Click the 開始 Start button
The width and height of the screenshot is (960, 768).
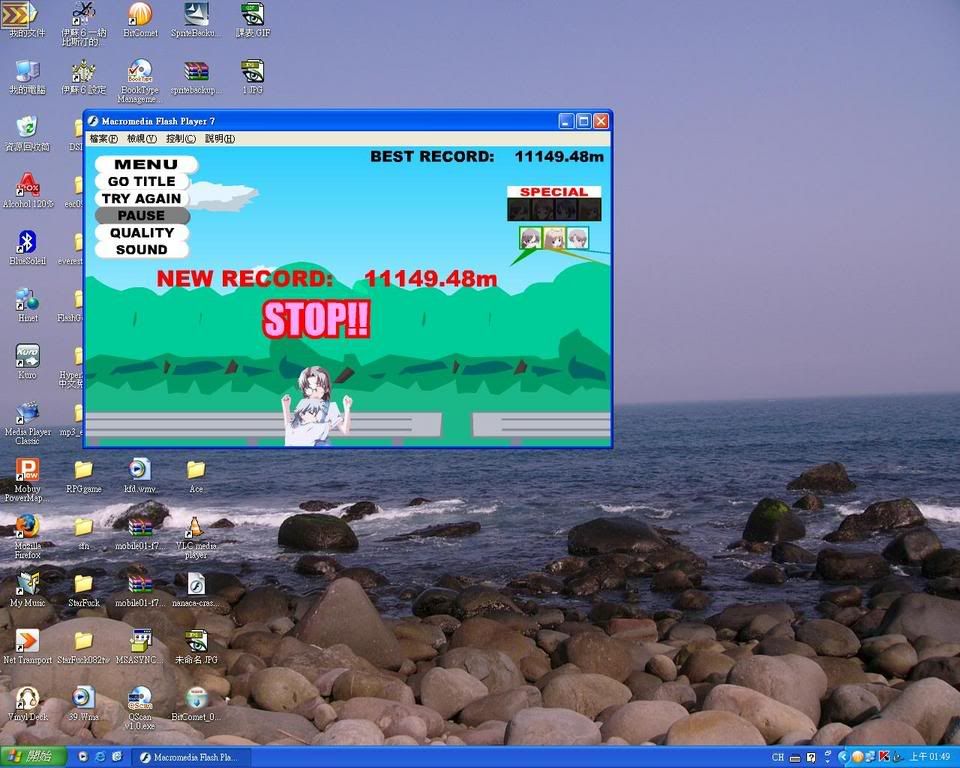tap(33, 757)
